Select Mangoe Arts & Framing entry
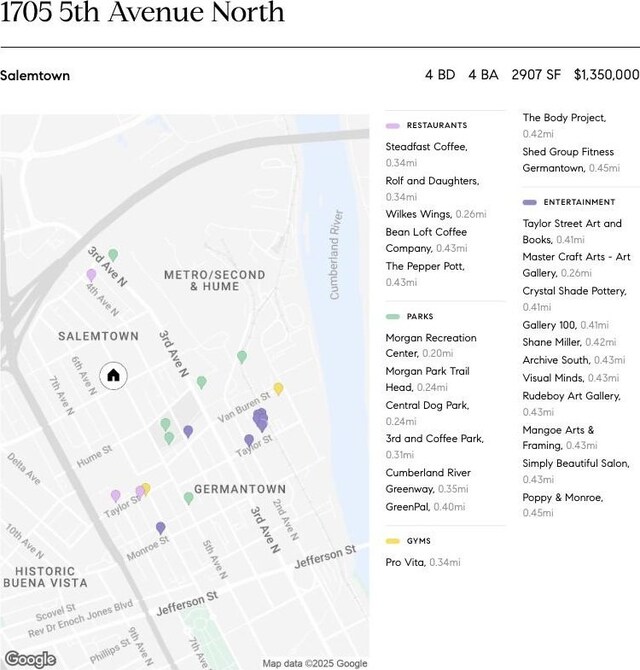 point(560,438)
